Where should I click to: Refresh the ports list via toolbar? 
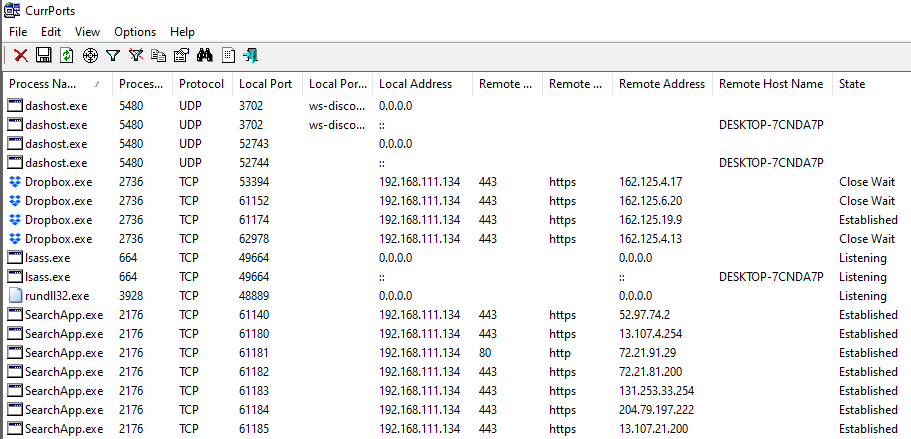pyautogui.click(x=67, y=55)
